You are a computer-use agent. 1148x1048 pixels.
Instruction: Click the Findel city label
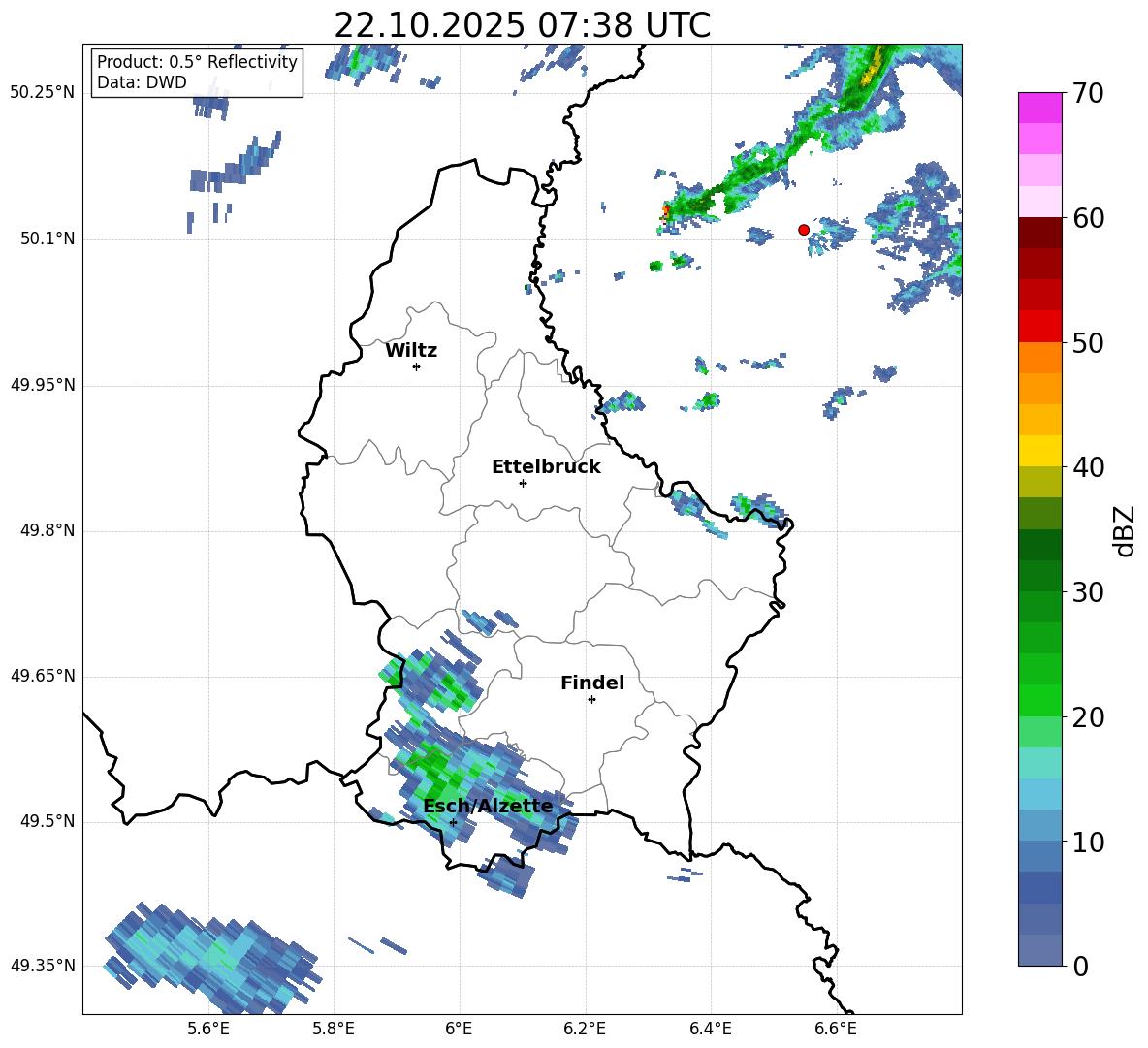pyautogui.click(x=592, y=683)
